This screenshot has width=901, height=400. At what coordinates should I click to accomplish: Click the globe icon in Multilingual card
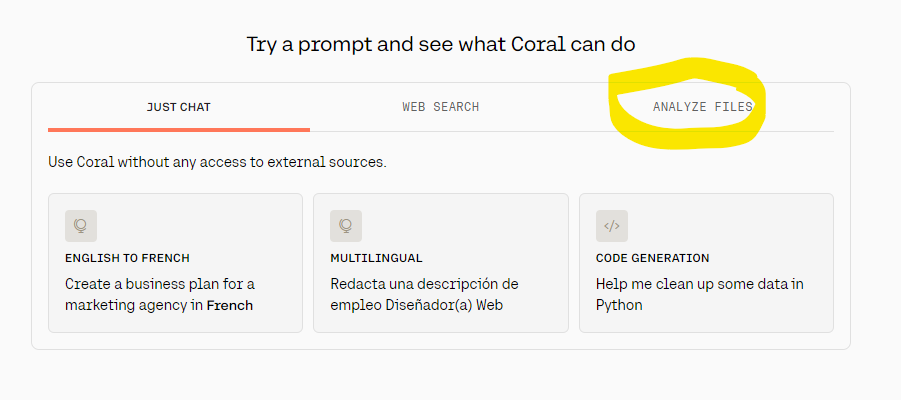pyautogui.click(x=346, y=226)
